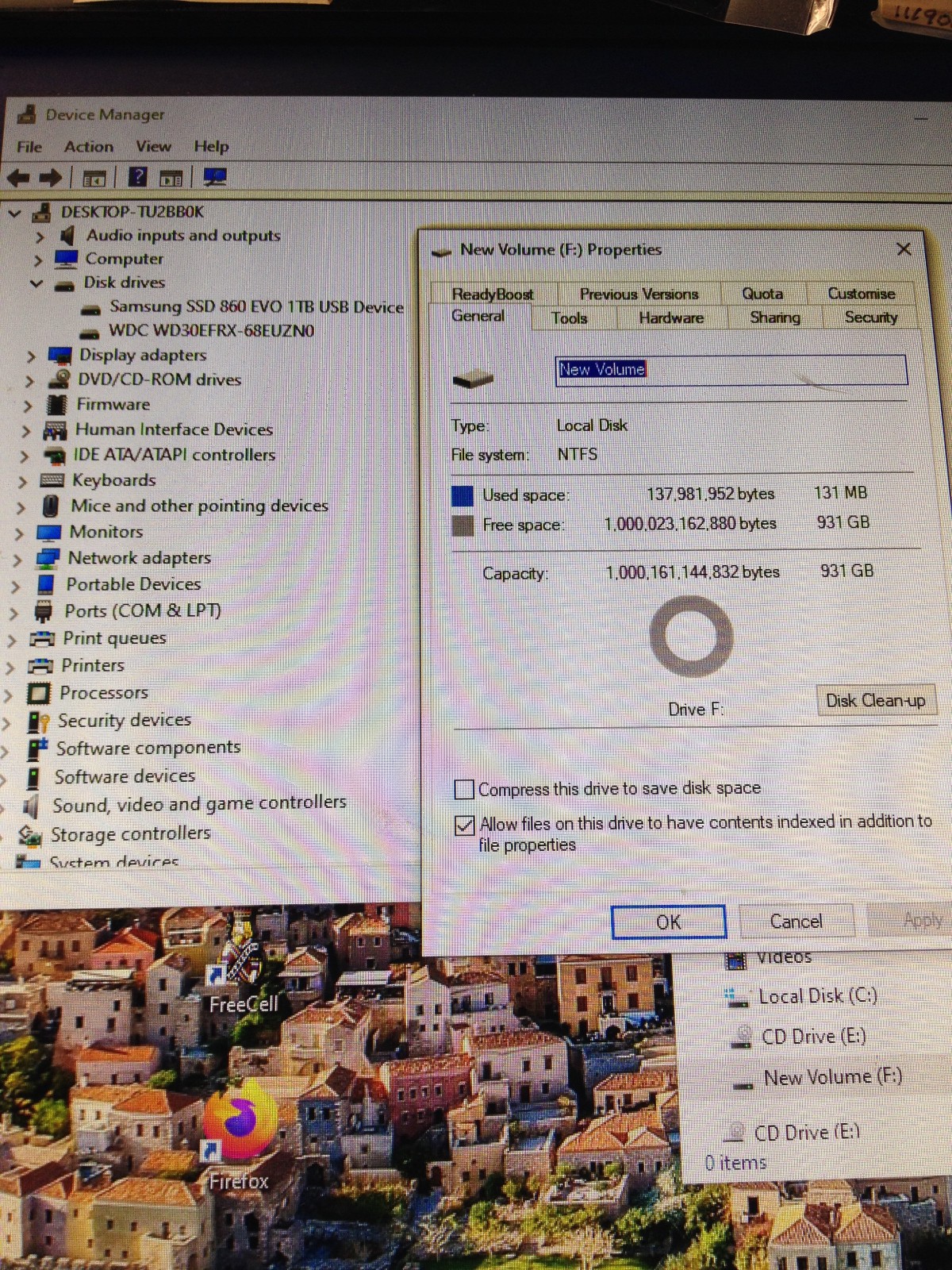
Task: Click the Firmware chip icon
Action: tap(56, 405)
